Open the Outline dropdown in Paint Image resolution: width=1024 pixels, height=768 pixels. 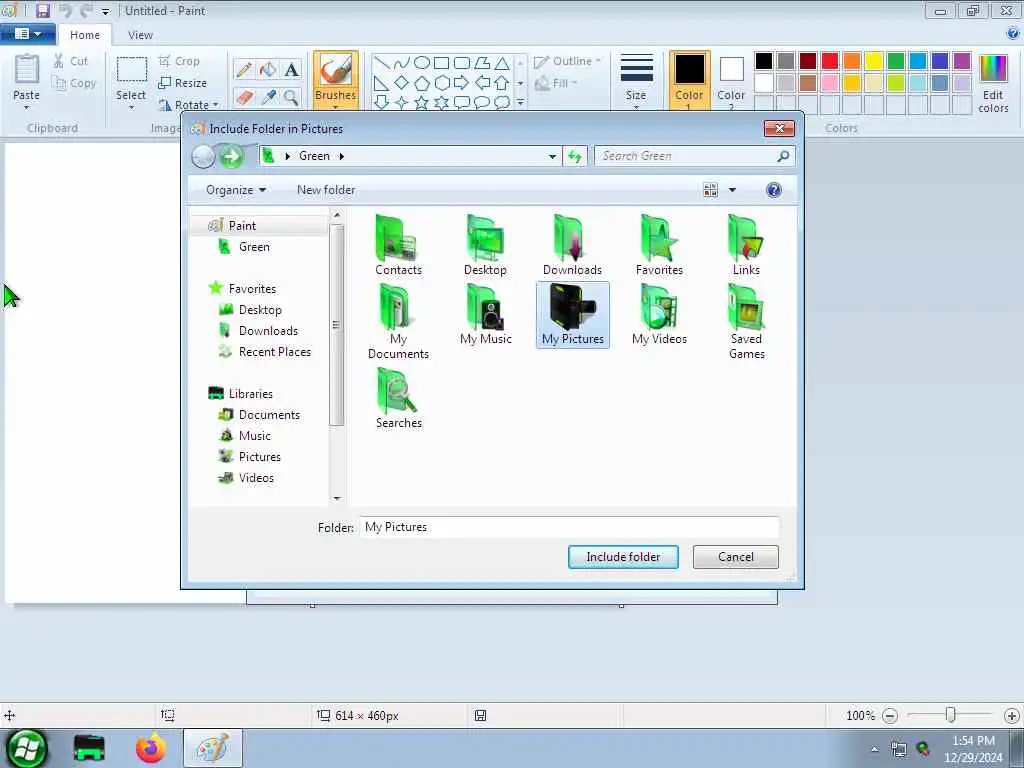567,61
